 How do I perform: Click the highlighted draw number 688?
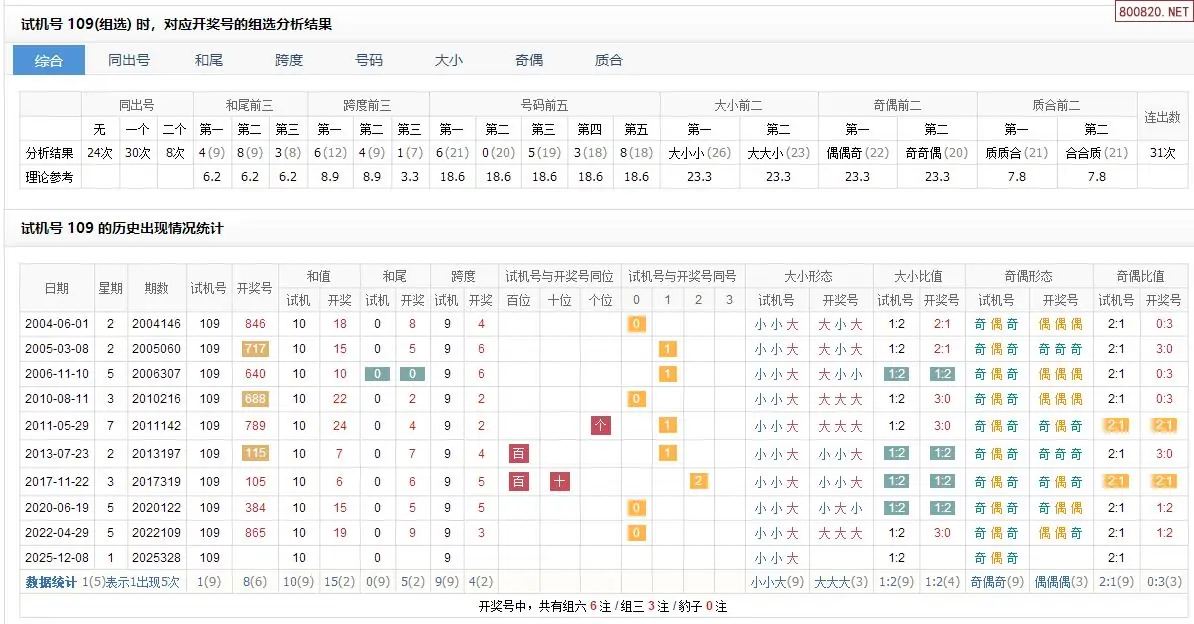click(255, 399)
